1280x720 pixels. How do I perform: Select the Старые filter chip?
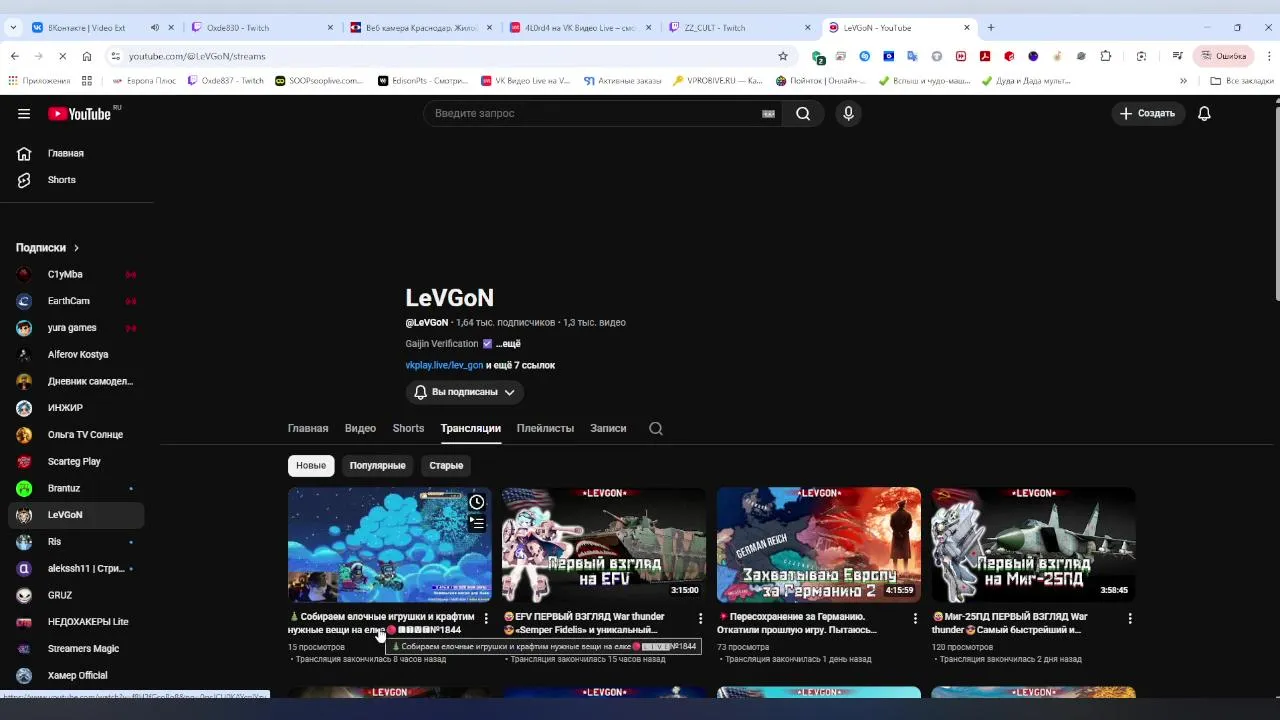446,466
